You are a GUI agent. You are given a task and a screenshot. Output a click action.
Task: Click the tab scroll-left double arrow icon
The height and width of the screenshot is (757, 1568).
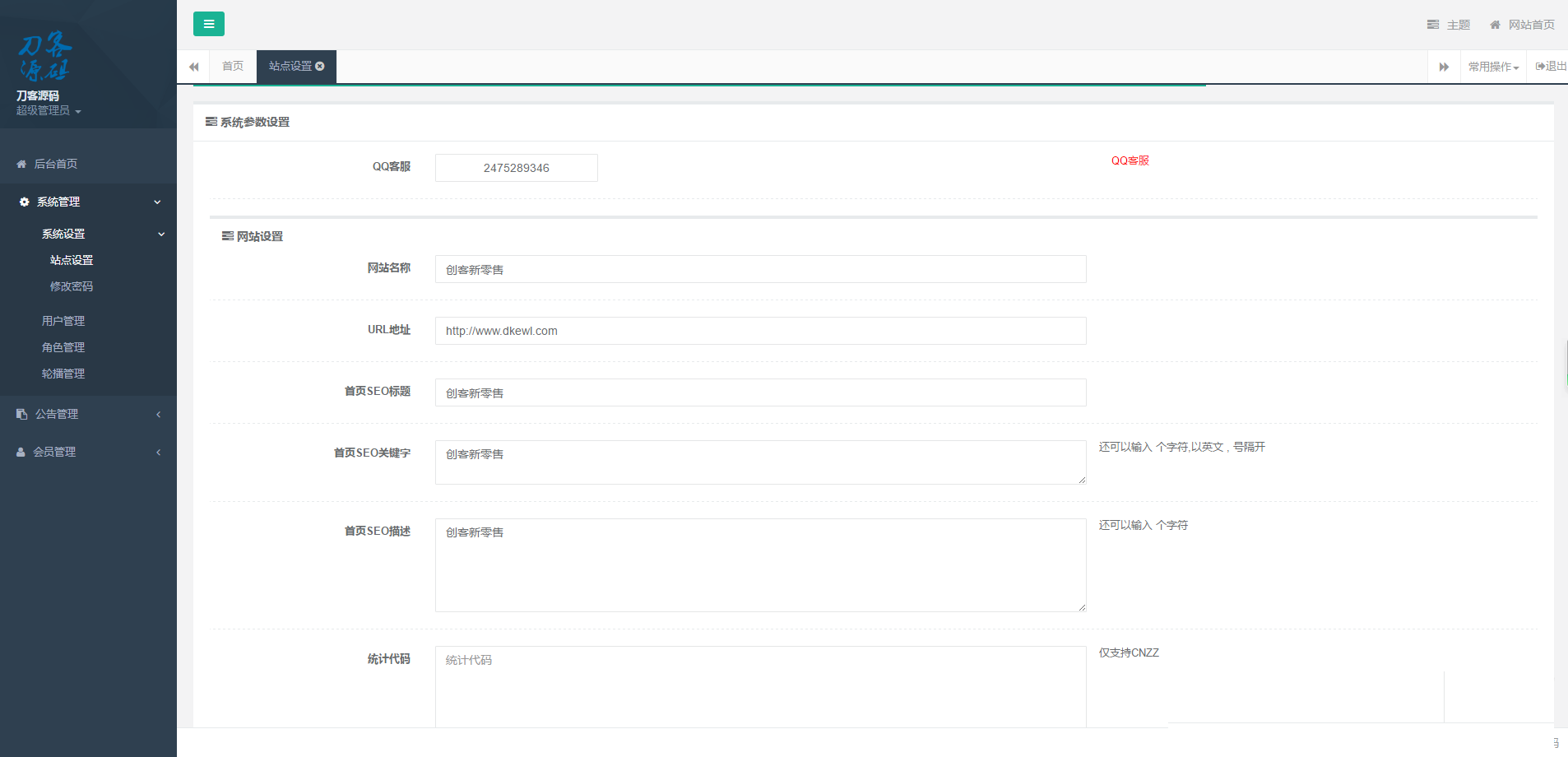pos(194,67)
